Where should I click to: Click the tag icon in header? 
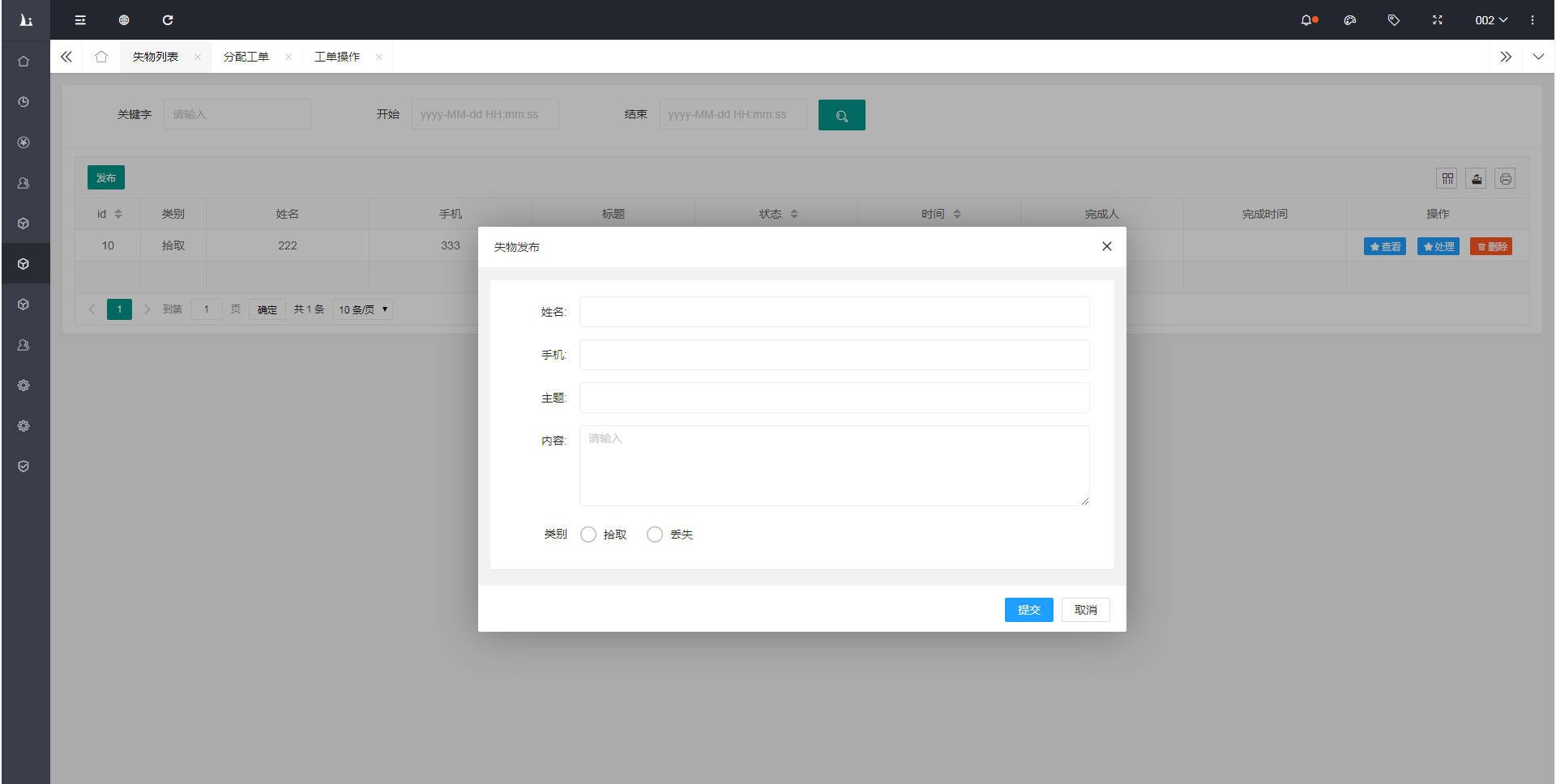coord(1393,20)
